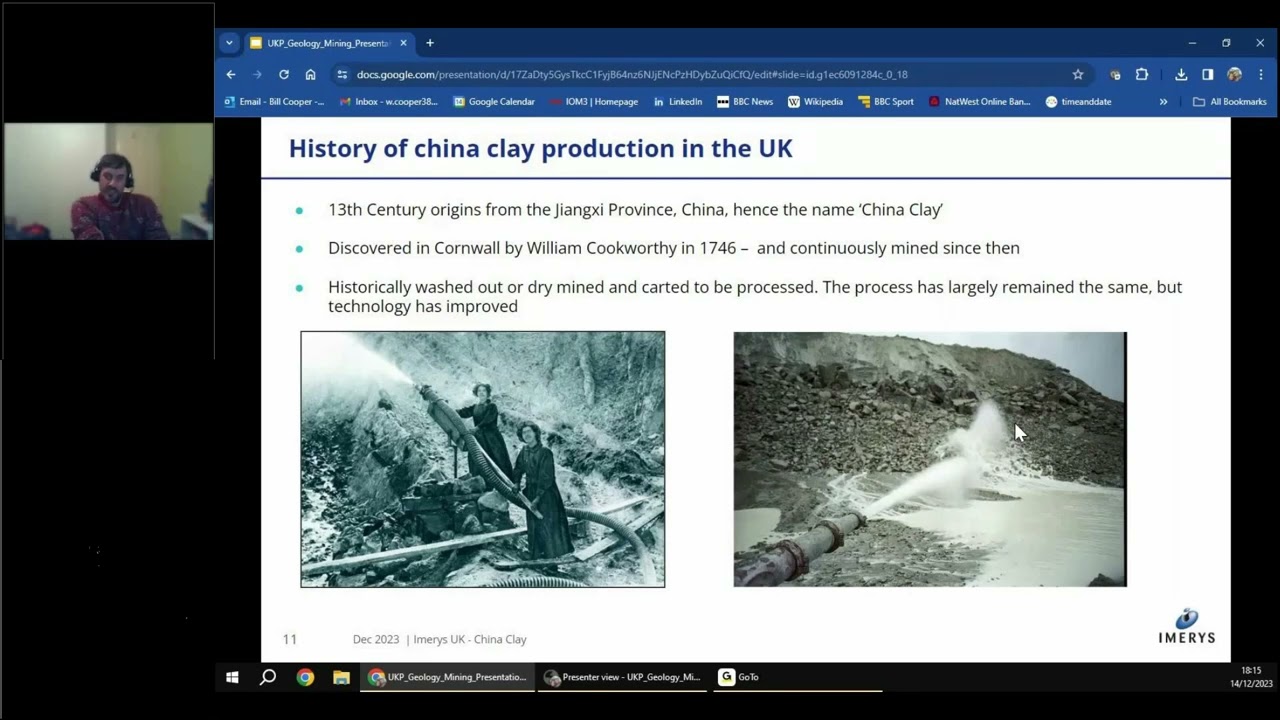Select the bullet mentioning Jiangxi Province
Image resolution: width=1280 pixels, height=720 pixels.
click(x=635, y=209)
